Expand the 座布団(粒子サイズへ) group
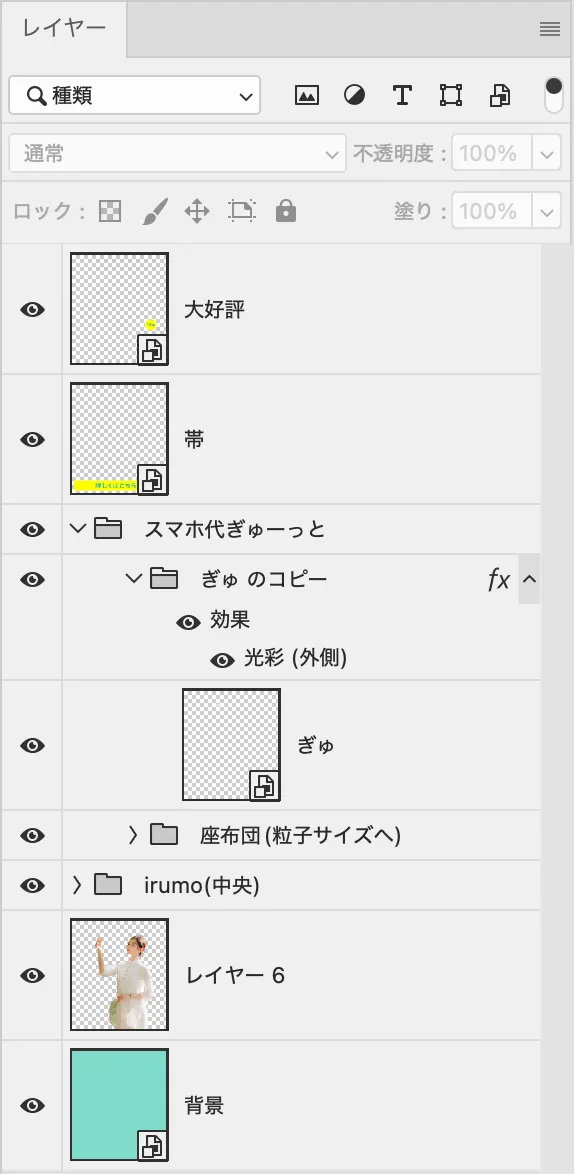 (133, 835)
